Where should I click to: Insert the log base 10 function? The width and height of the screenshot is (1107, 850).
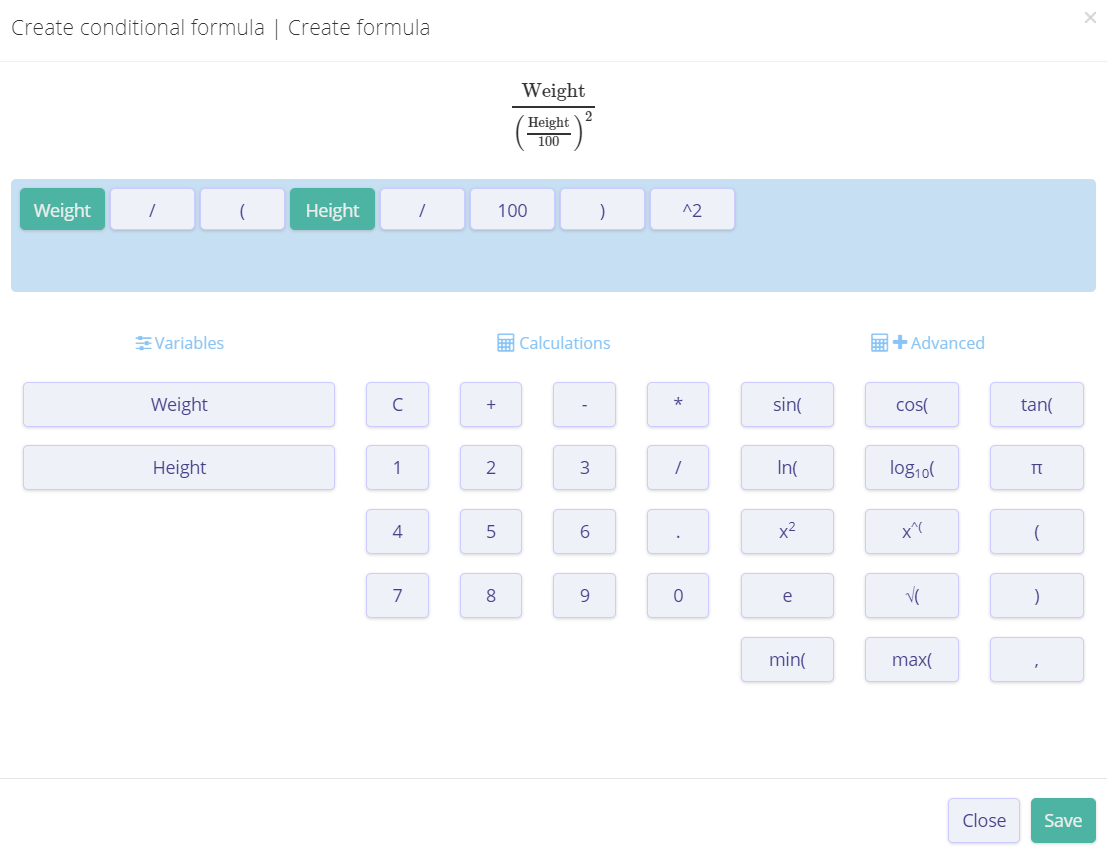point(911,467)
